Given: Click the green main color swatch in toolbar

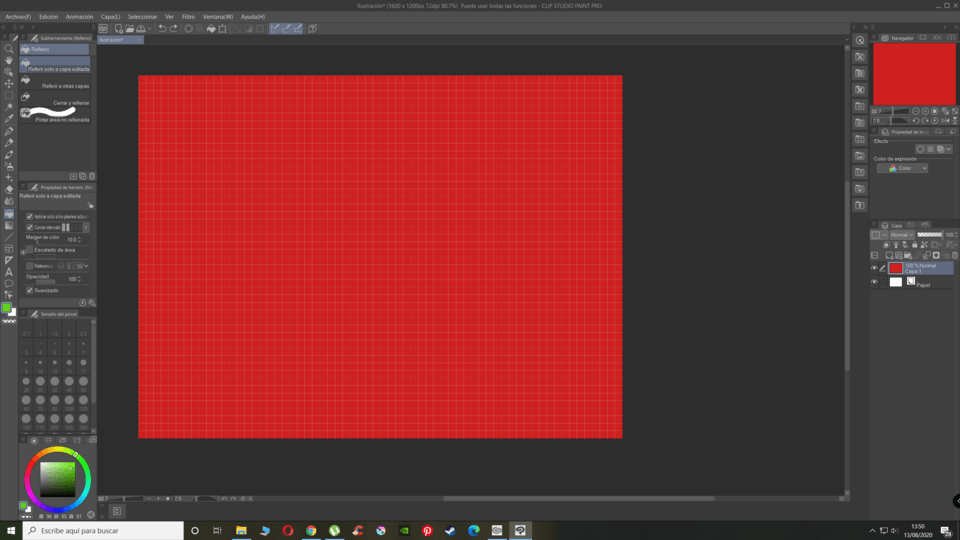Looking at the screenshot, I should (6, 307).
